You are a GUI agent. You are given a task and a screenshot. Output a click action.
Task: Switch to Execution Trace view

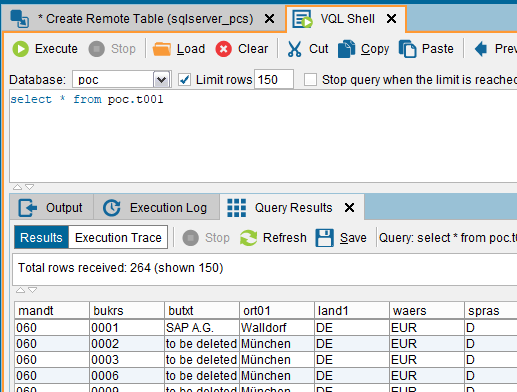(x=118, y=238)
